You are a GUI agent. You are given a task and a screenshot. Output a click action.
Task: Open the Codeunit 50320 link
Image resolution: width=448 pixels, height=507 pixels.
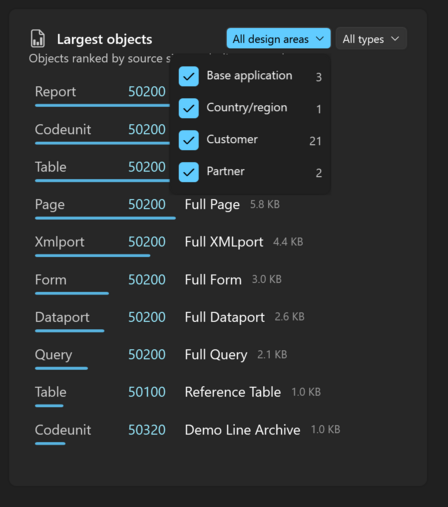click(147, 430)
